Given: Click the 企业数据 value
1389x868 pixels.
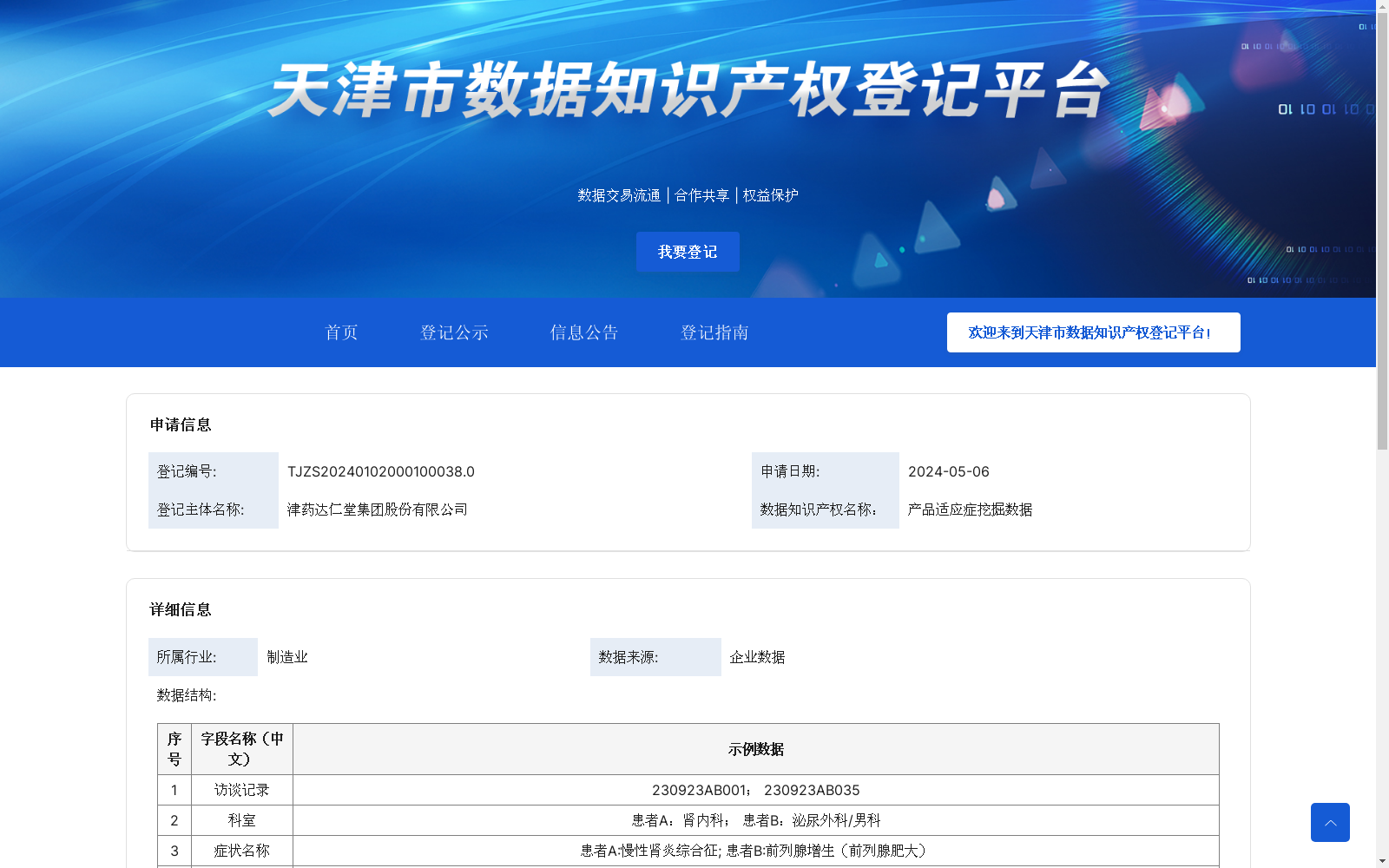Looking at the screenshot, I should pyautogui.click(x=757, y=657).
